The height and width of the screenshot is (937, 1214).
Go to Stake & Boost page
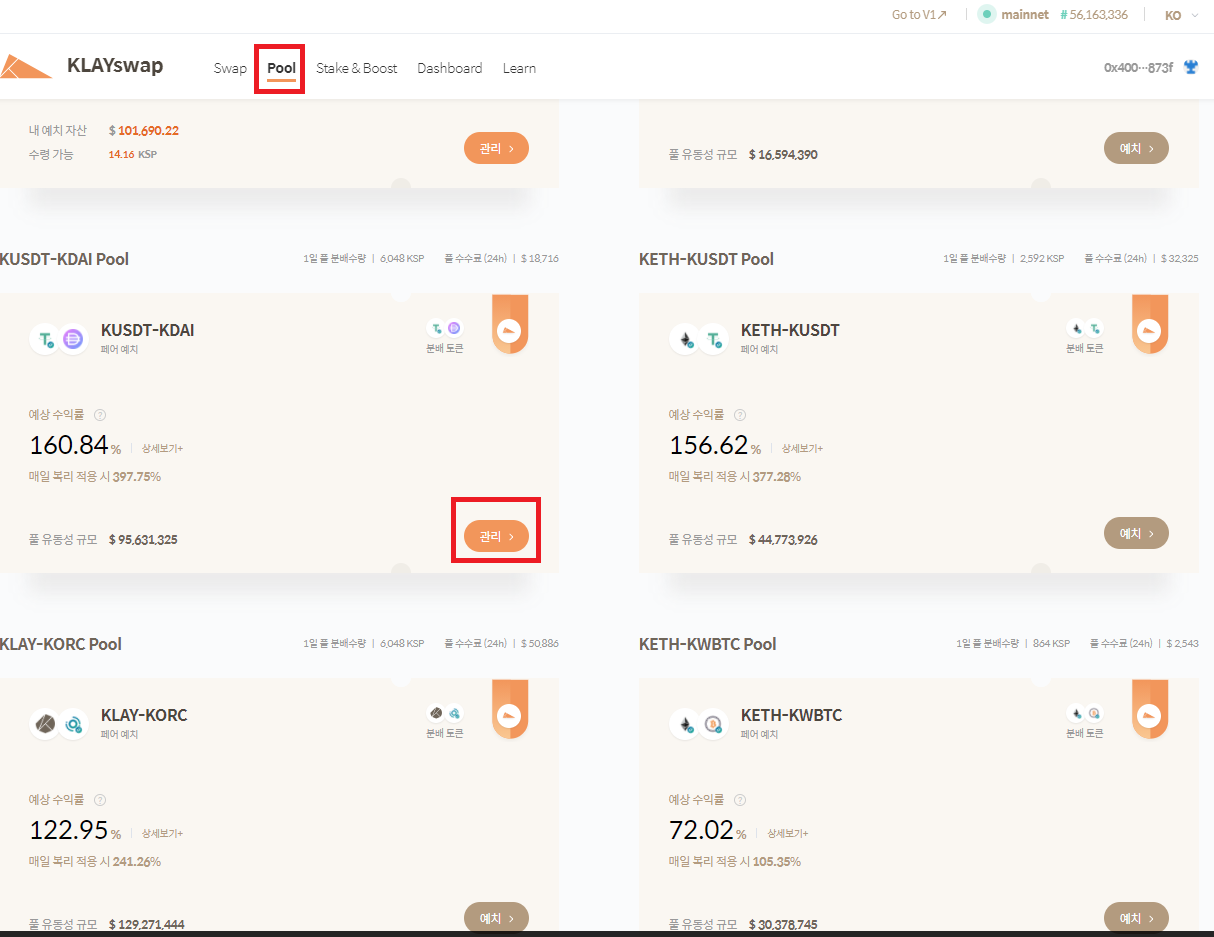(356, 68)
